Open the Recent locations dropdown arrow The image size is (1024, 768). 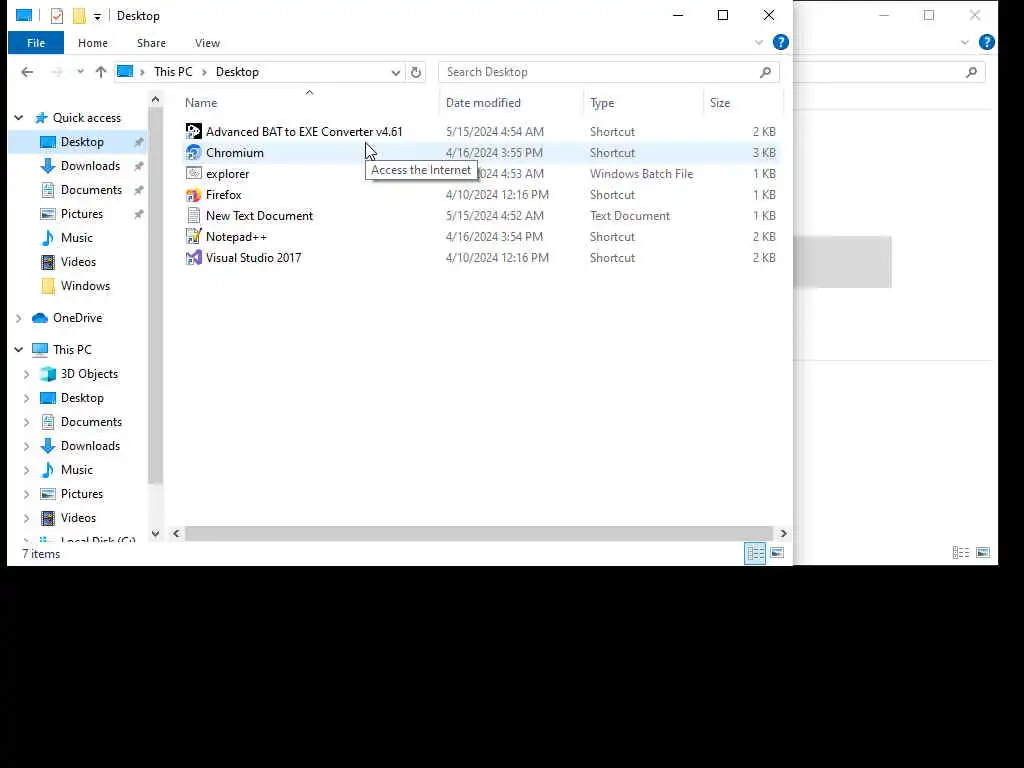click(80, 72)
